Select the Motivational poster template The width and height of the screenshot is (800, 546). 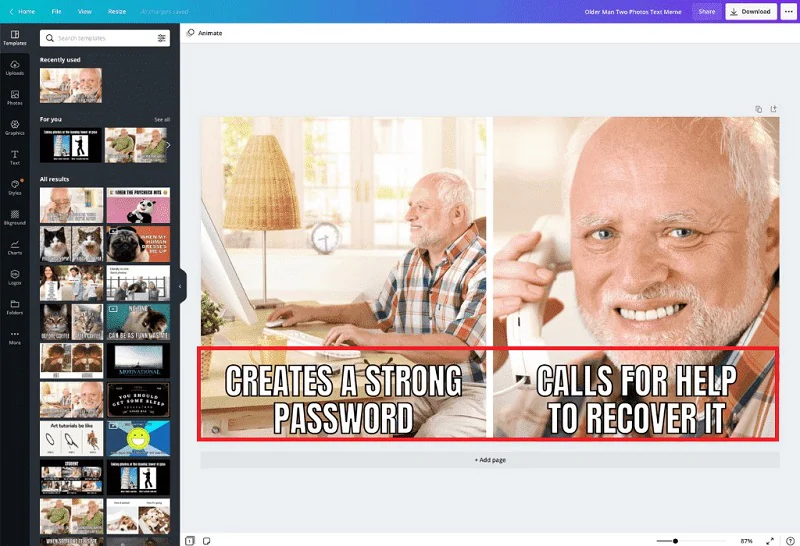(138, 360)
